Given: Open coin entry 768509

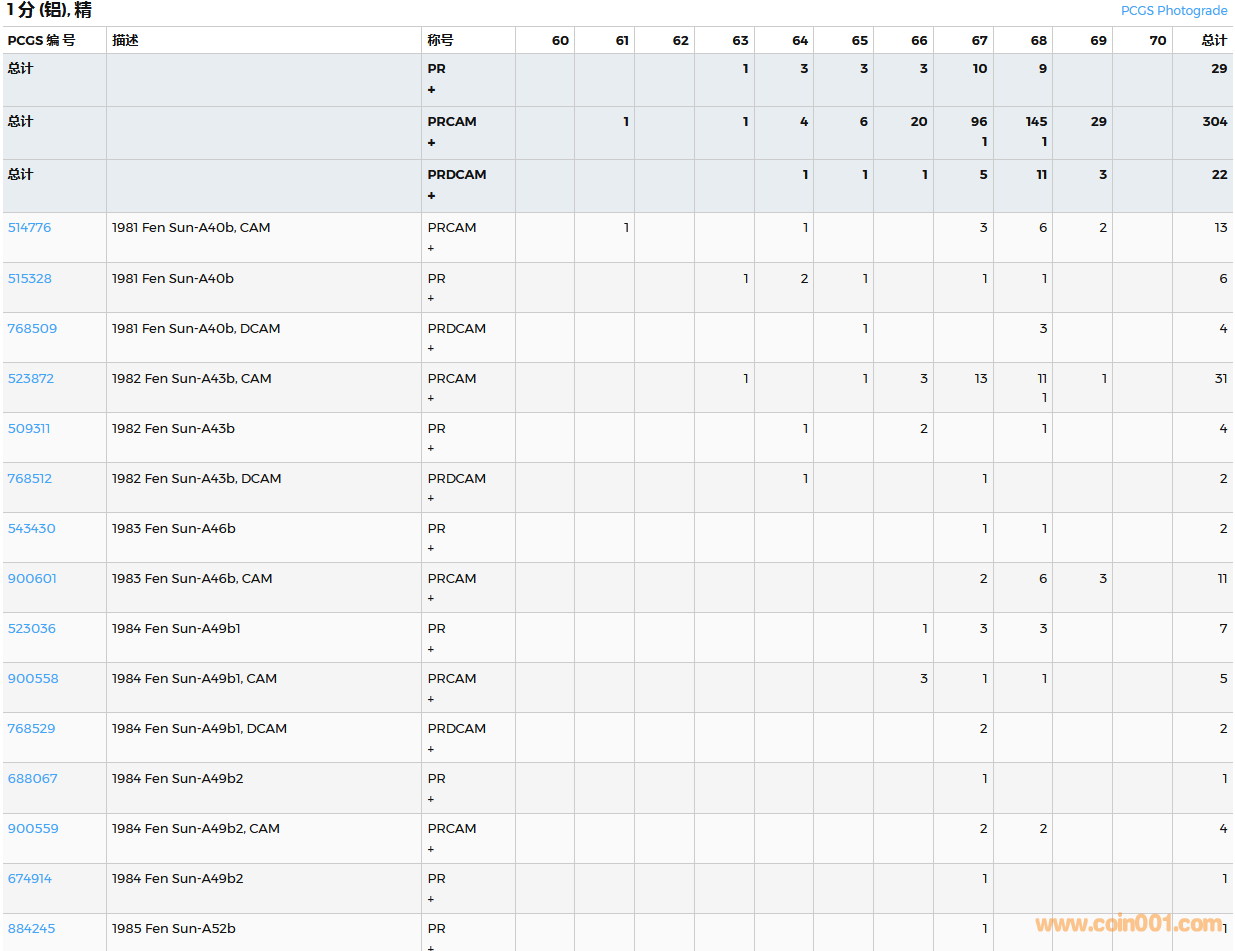Looking at the screenshot, I should click(32, 329).
